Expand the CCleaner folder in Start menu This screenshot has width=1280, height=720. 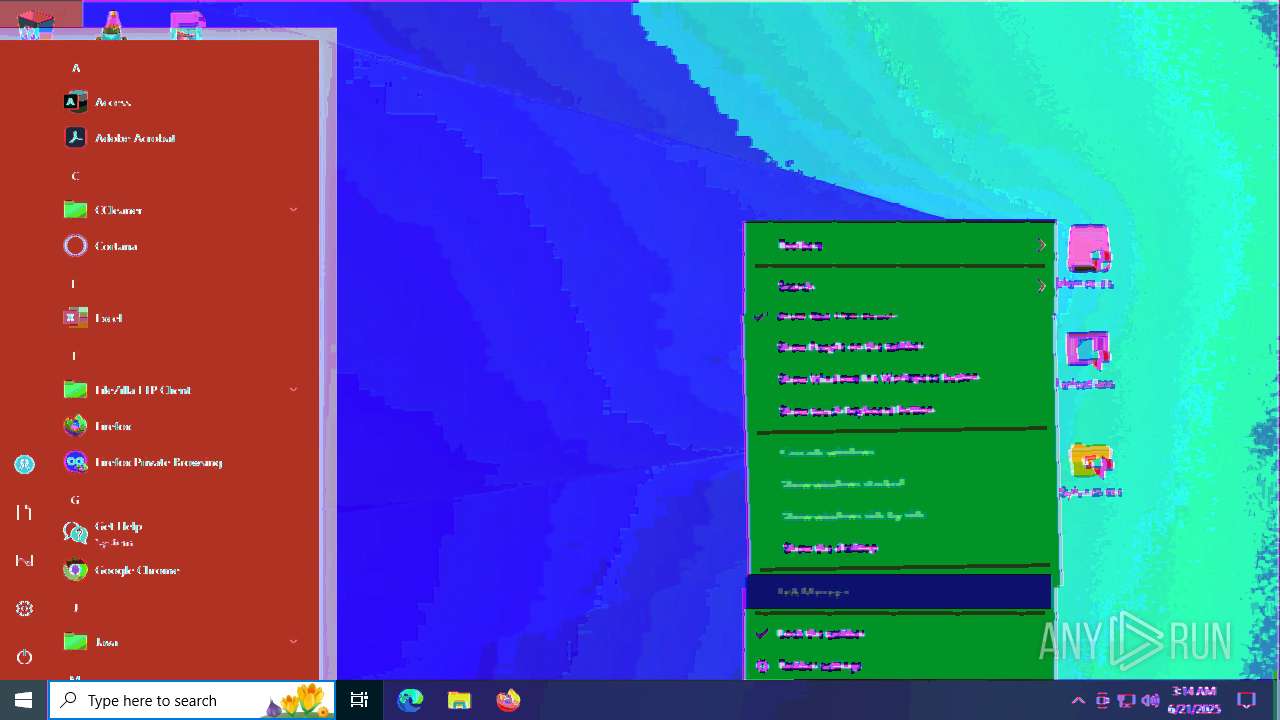pos(180,210)
